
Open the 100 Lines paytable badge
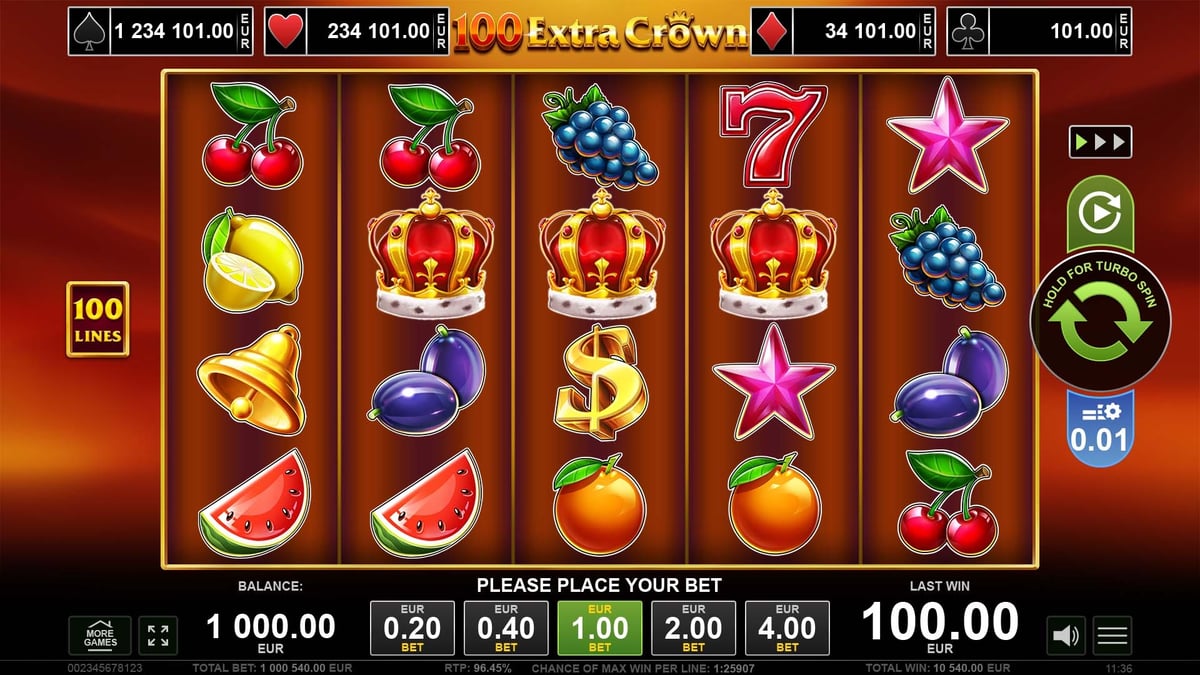97,319
